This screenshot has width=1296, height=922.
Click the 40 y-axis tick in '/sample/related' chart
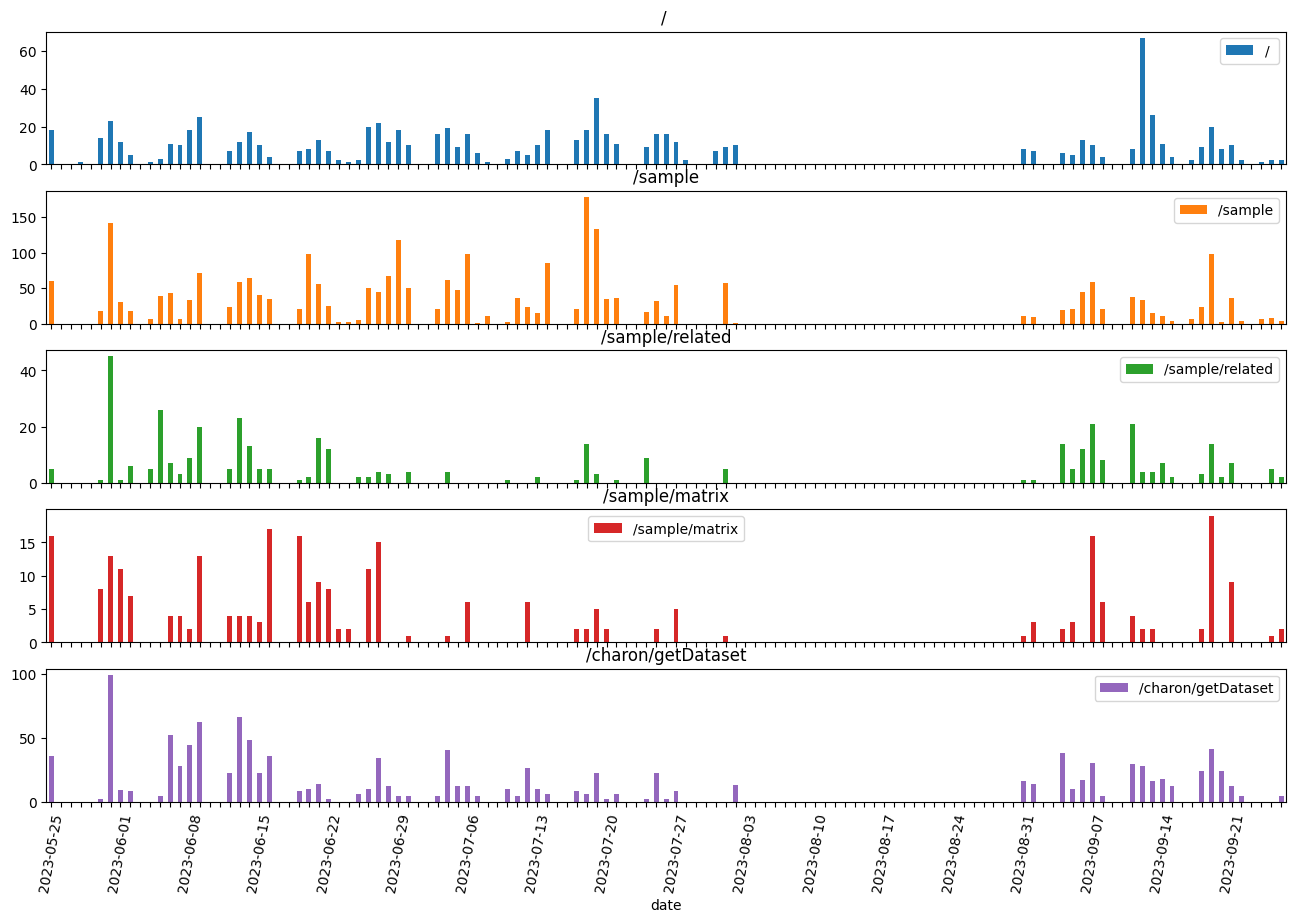[30, 371]
